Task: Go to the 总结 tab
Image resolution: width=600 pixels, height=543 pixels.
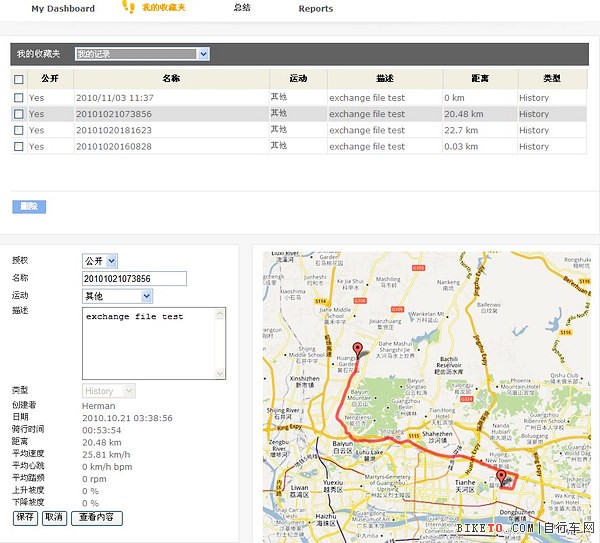Action: (242, 8)
